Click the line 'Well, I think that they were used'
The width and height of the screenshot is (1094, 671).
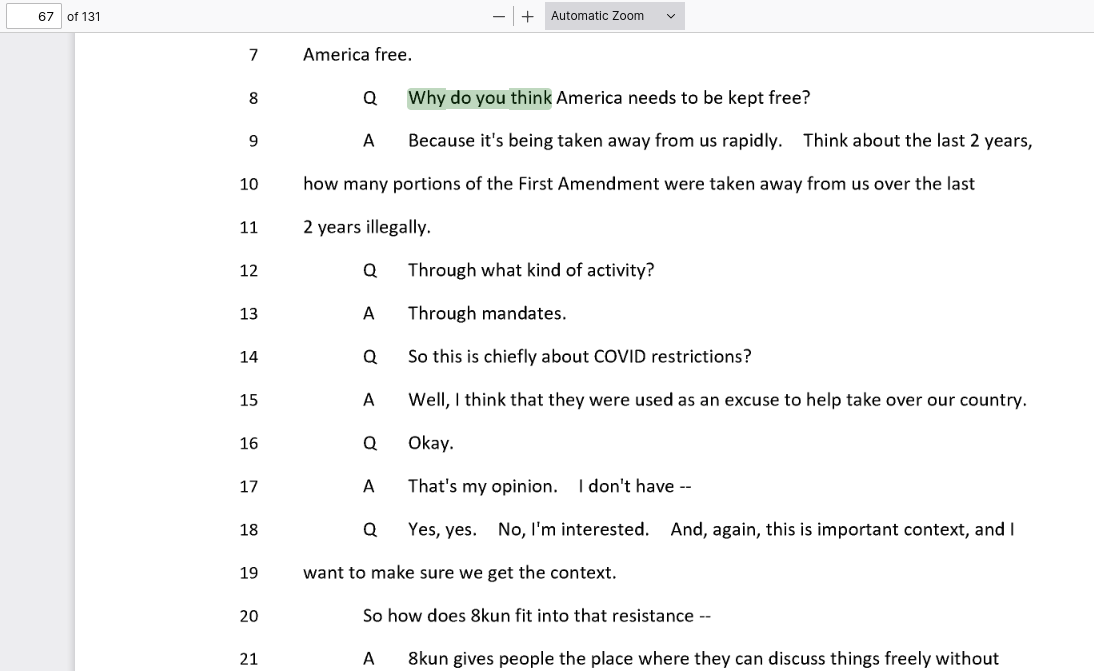(x=717, y=400)
